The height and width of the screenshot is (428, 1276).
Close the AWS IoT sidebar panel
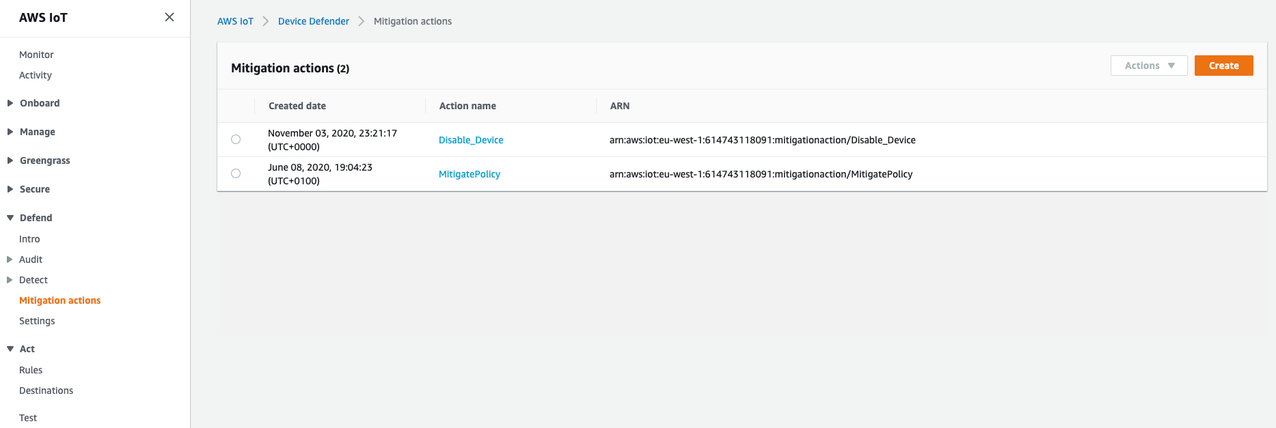tap(169, 17)
